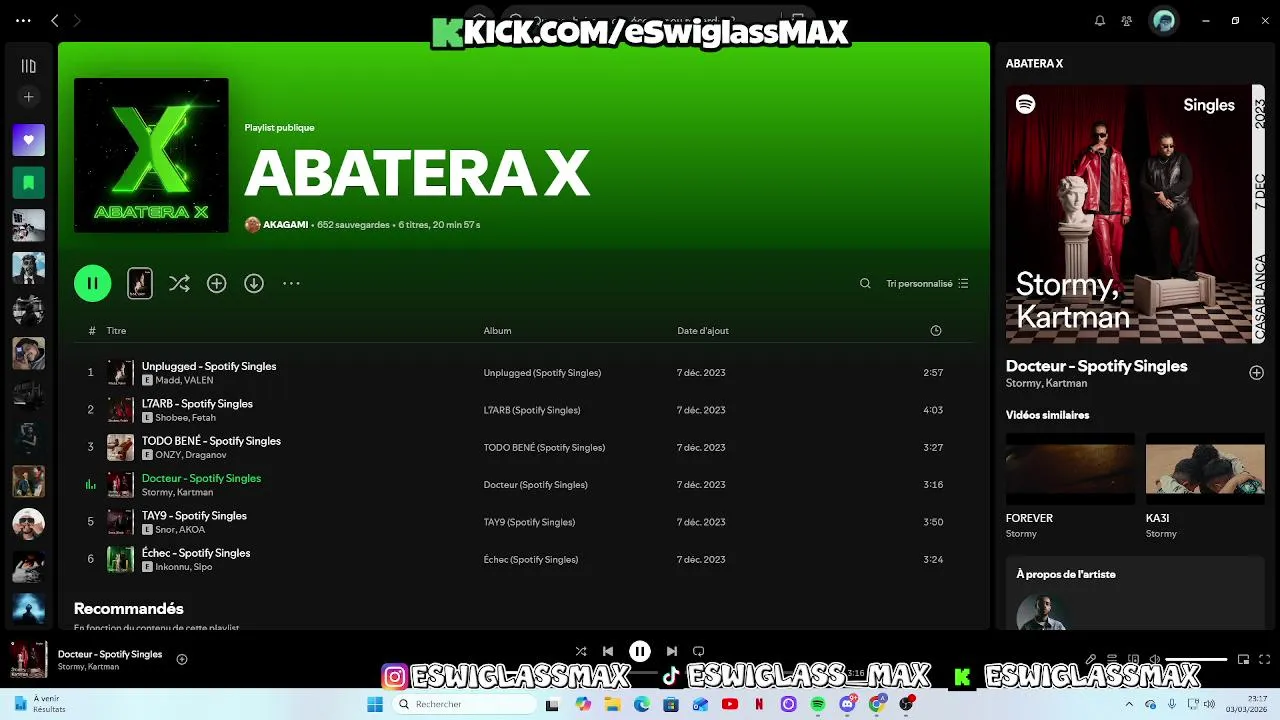
Task: Adjust the volume slider in the player bar
Action: coord(1197,660)
